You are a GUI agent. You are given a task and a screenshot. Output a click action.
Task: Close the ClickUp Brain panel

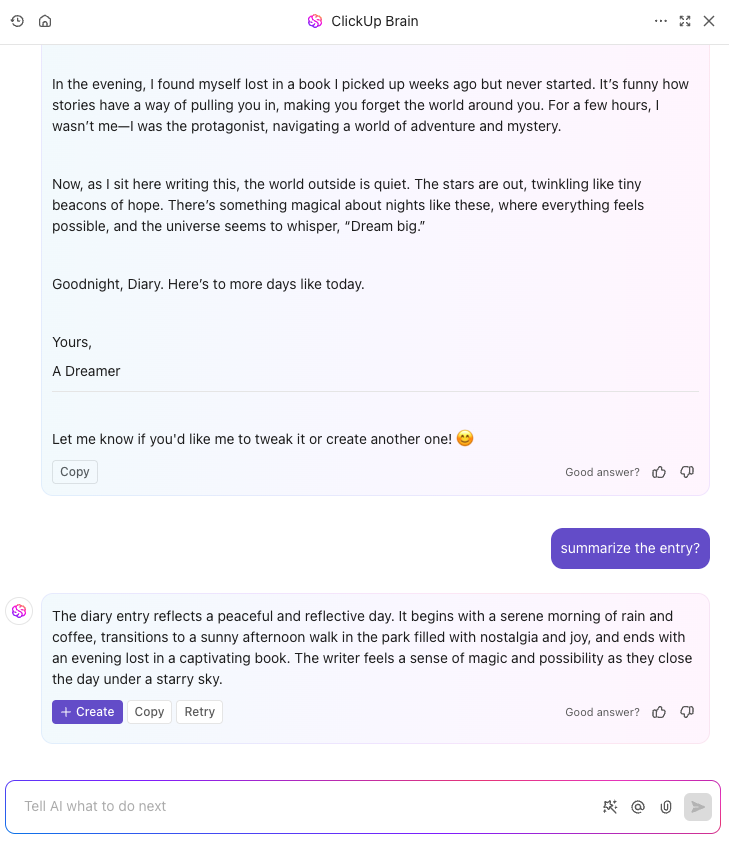(709, 21)
